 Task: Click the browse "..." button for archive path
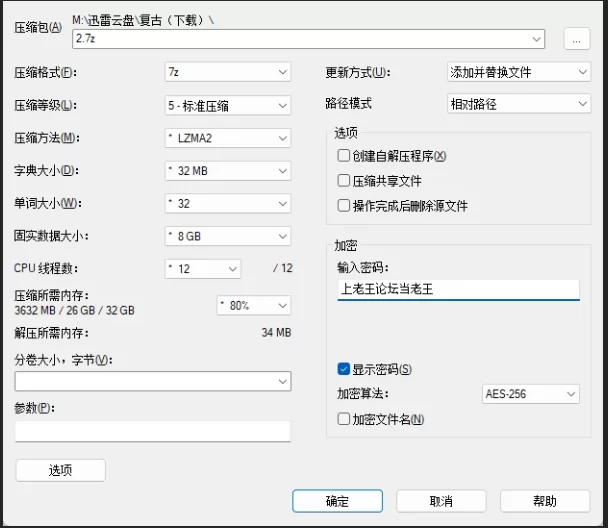(x=576, y=39)
